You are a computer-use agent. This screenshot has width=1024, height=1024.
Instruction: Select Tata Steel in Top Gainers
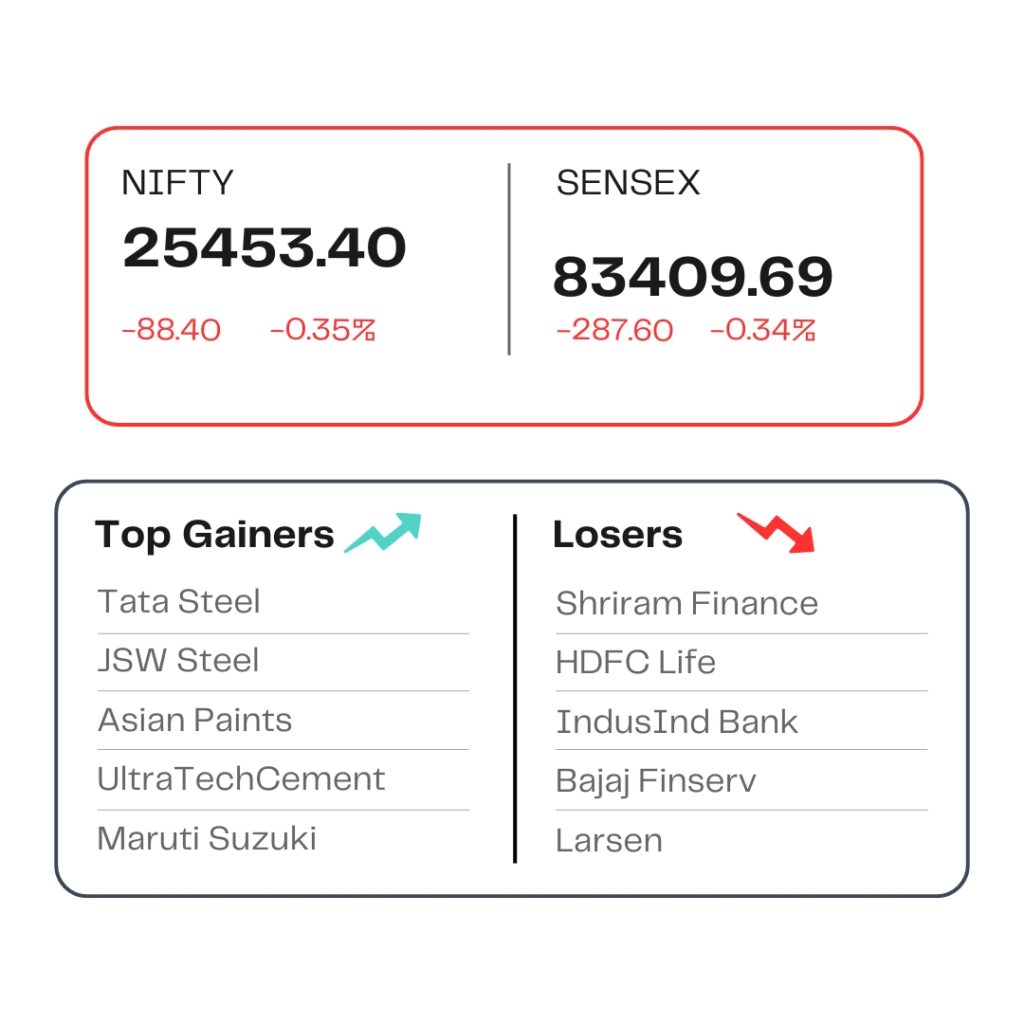pos(178,601)
